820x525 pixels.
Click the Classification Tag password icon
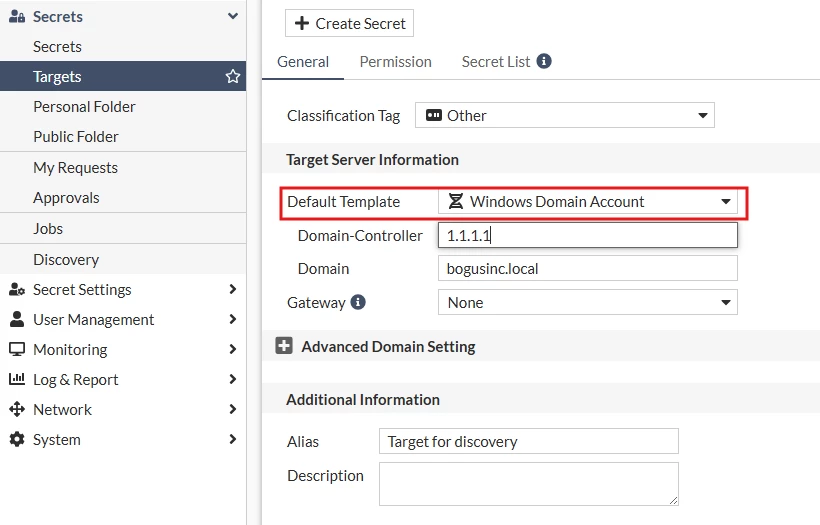(434, 115)
